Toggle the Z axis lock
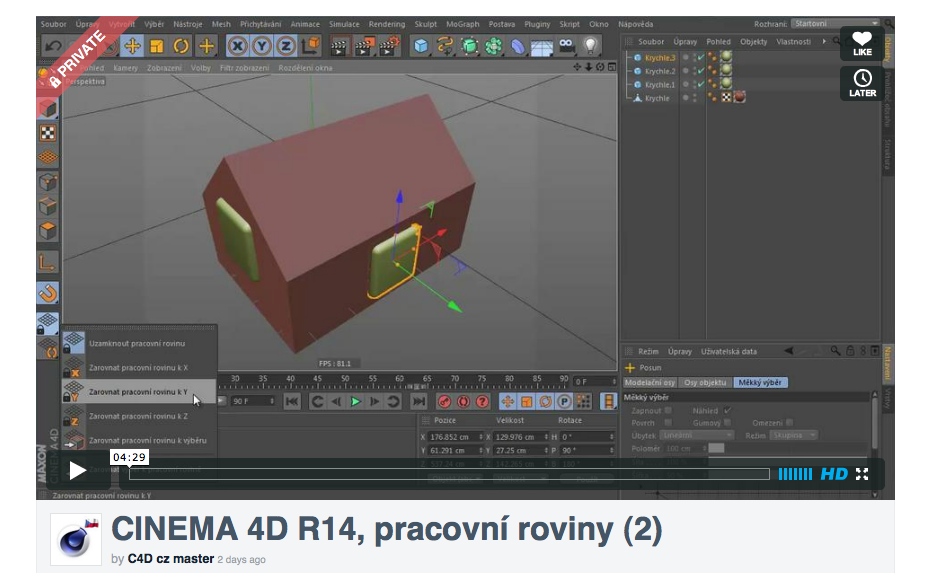 [x=286, y=46]
